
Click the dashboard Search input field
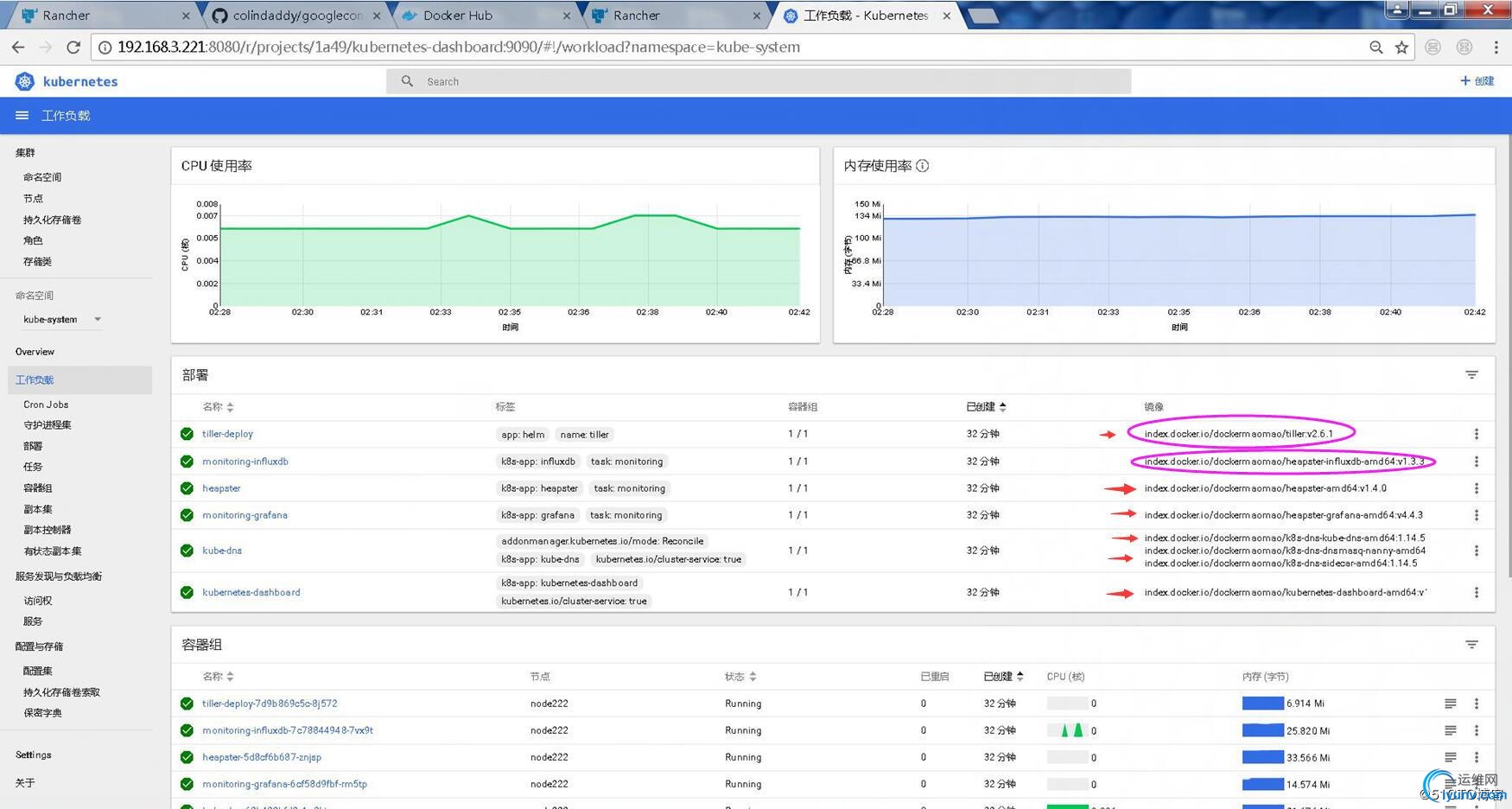pyautogui.click(x=759, y=81)
